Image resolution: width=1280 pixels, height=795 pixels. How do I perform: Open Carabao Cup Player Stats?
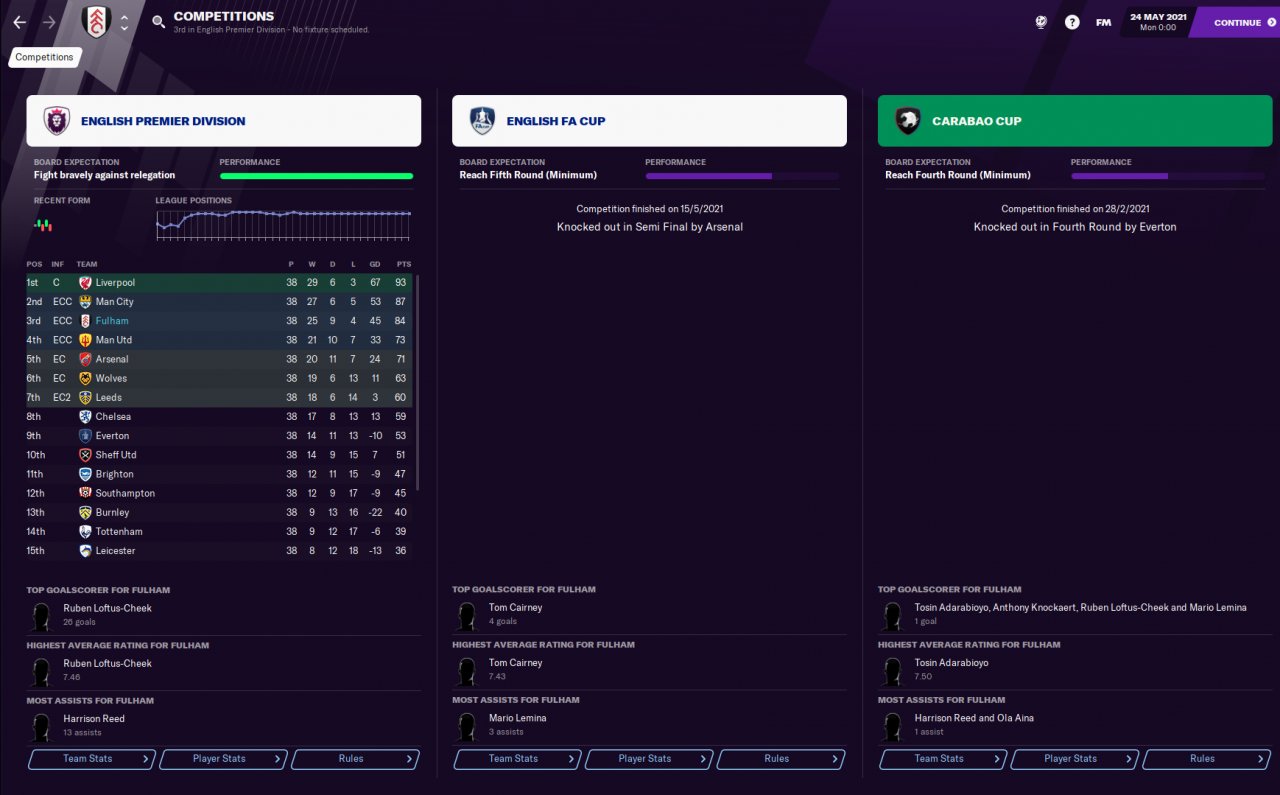tap(1075, 759)
